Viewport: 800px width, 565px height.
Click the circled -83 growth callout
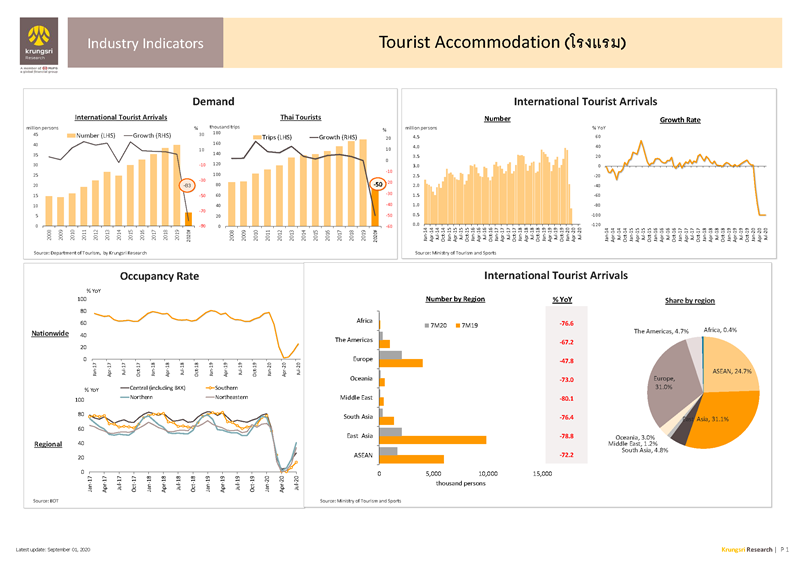click(186, 185)
